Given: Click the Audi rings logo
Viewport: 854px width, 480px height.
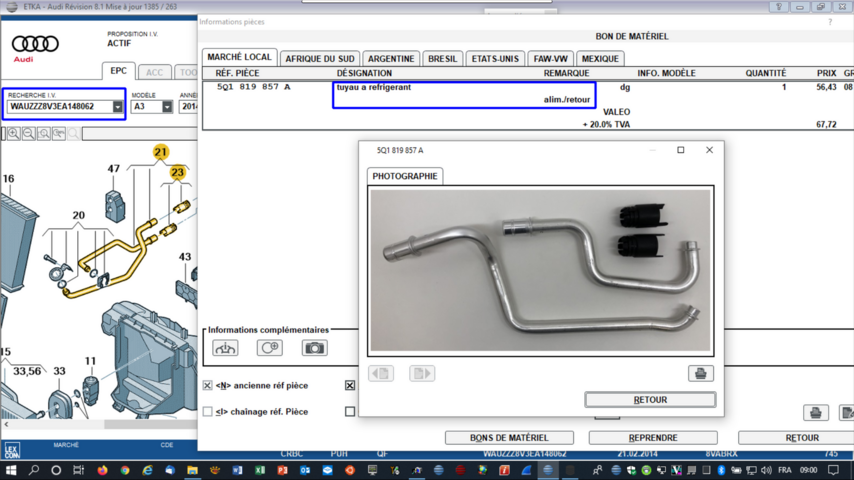Looking at the screenshot, I should tap(35, 44).
